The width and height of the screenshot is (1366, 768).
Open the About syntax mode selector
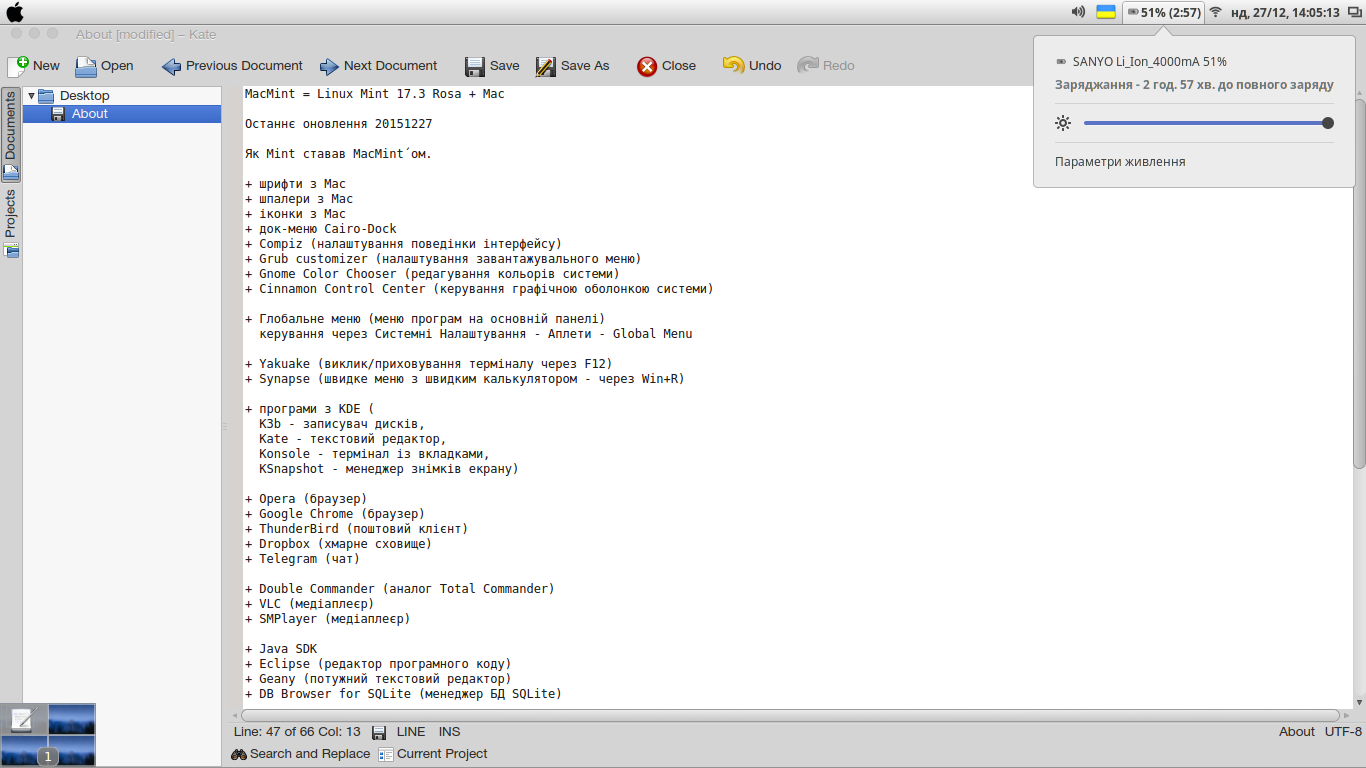tap(1296, 732)
